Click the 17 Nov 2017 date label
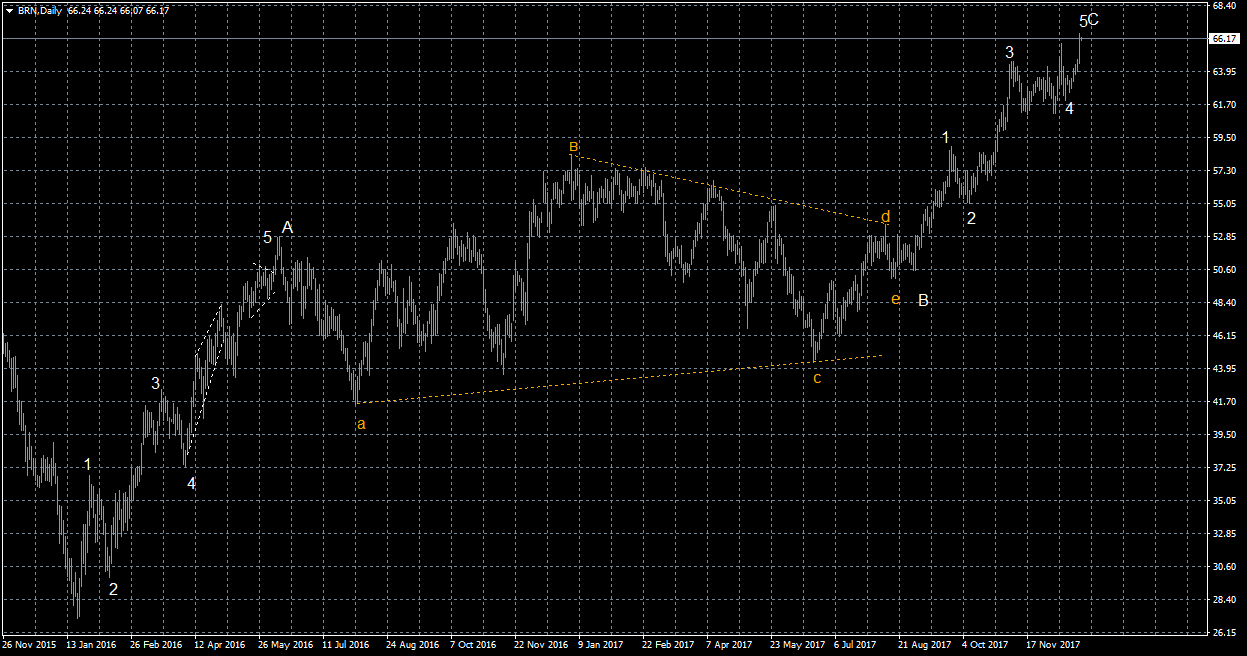This screenshot has height=656, width=1247. click(x=1052, y=646)
